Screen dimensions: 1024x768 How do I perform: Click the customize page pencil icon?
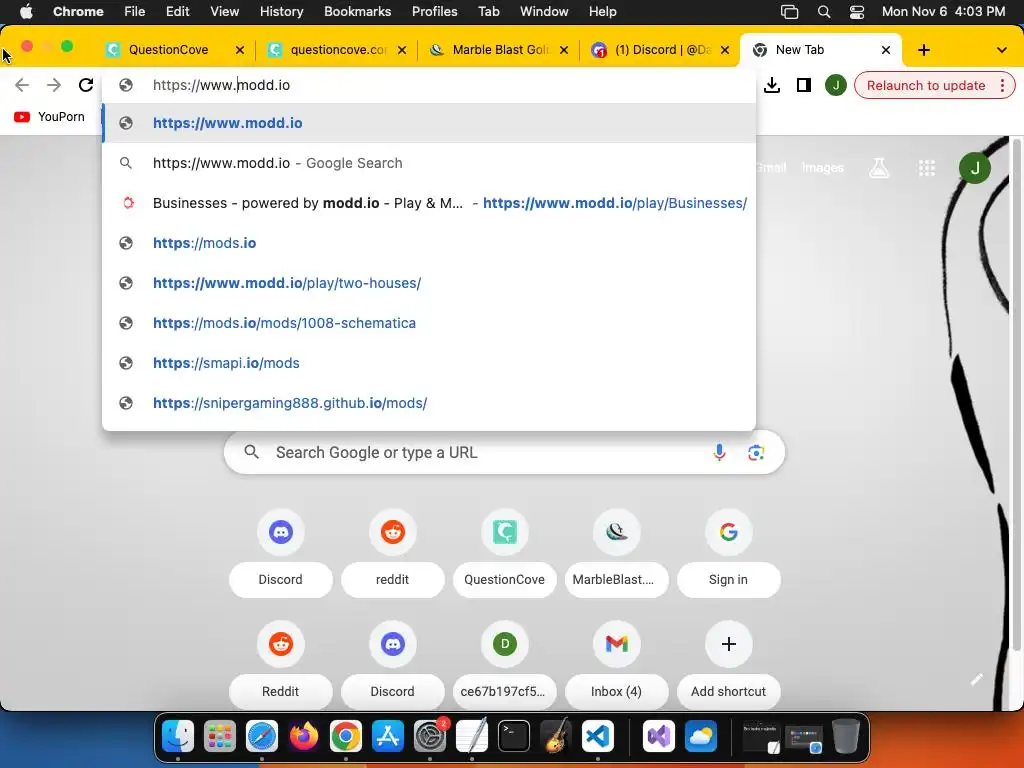[976, 679]
